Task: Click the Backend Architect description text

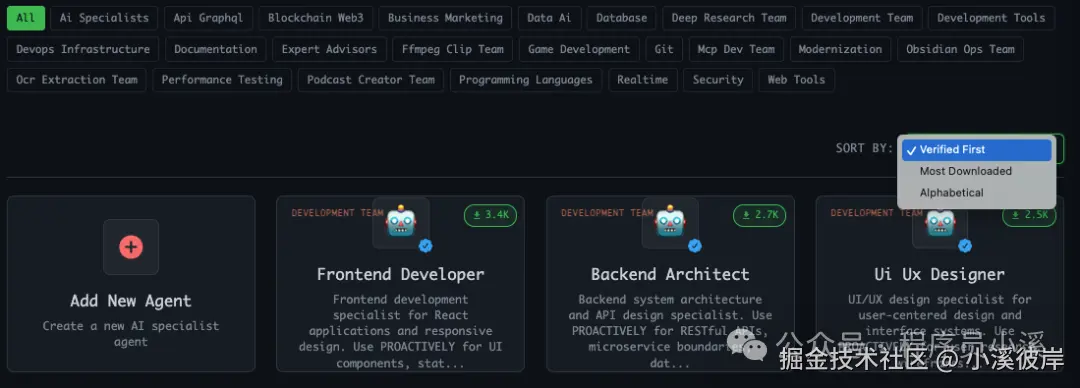Action: coord(670,331)
